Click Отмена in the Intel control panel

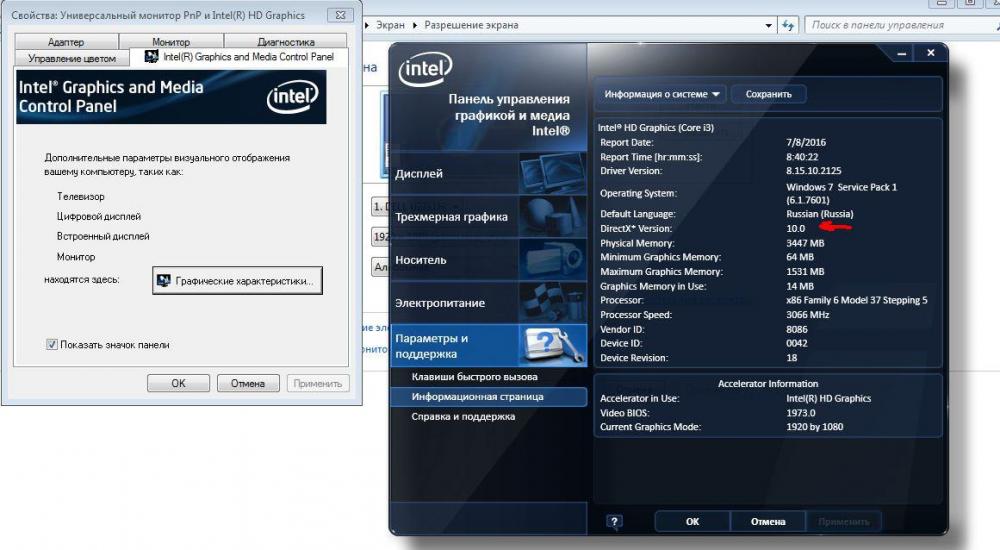(x=768, y=522)
